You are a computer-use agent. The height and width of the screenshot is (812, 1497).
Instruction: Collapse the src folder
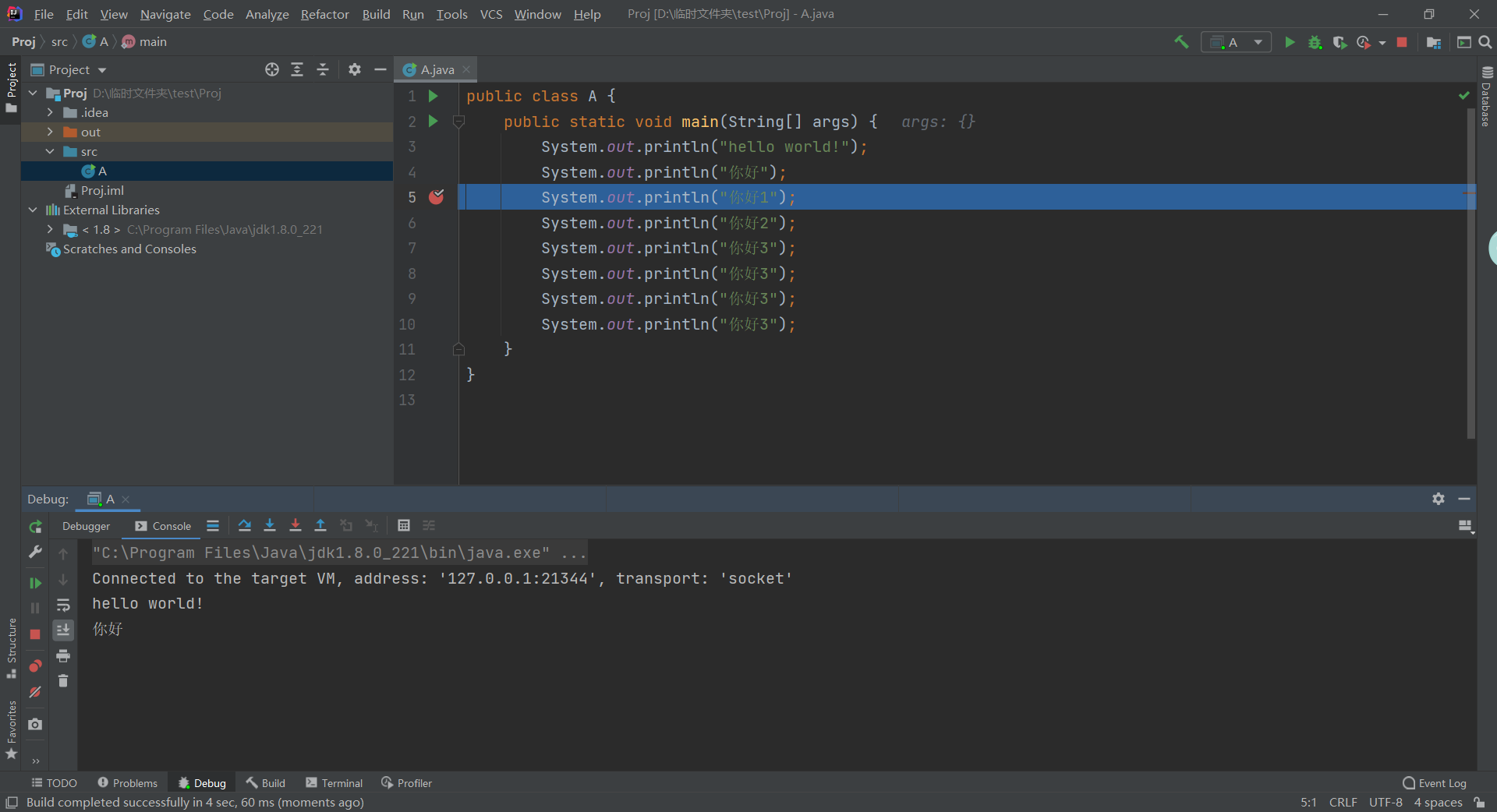tap(50, 151)
